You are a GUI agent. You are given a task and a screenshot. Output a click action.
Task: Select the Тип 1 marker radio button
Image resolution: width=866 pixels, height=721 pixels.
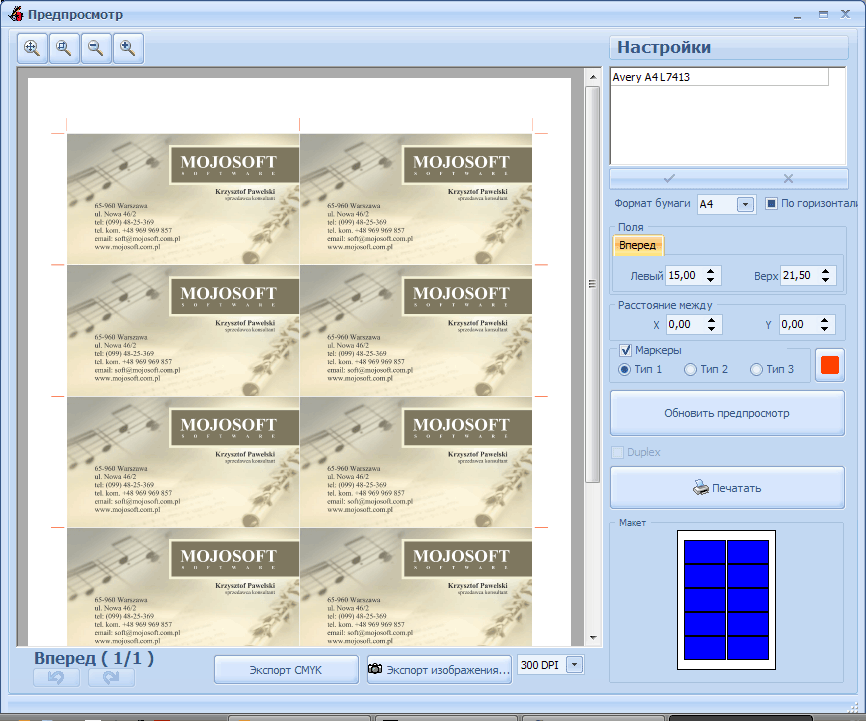(x=624, y=370)
